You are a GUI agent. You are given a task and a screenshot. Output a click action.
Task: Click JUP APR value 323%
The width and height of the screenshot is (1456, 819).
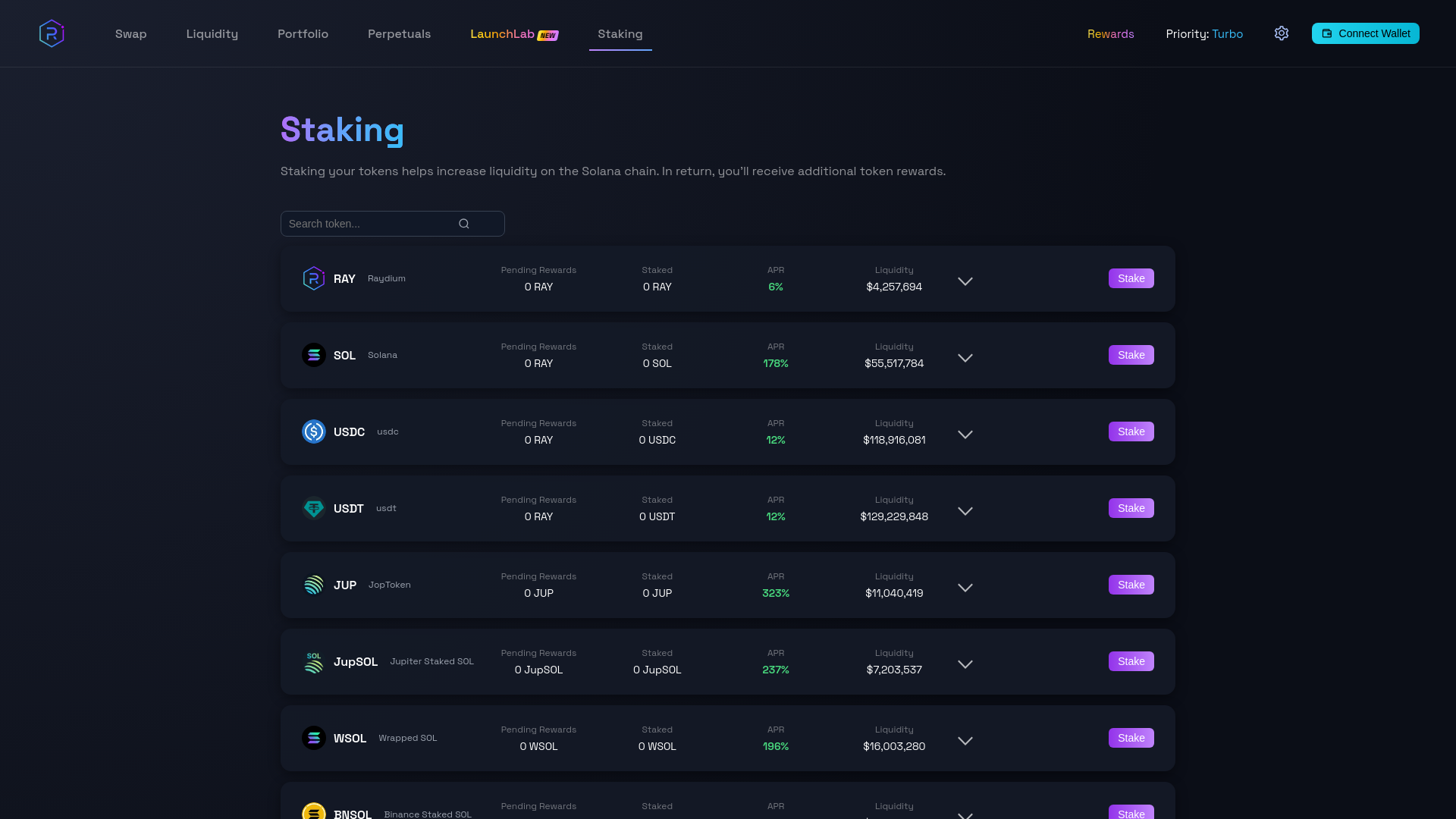776,593
